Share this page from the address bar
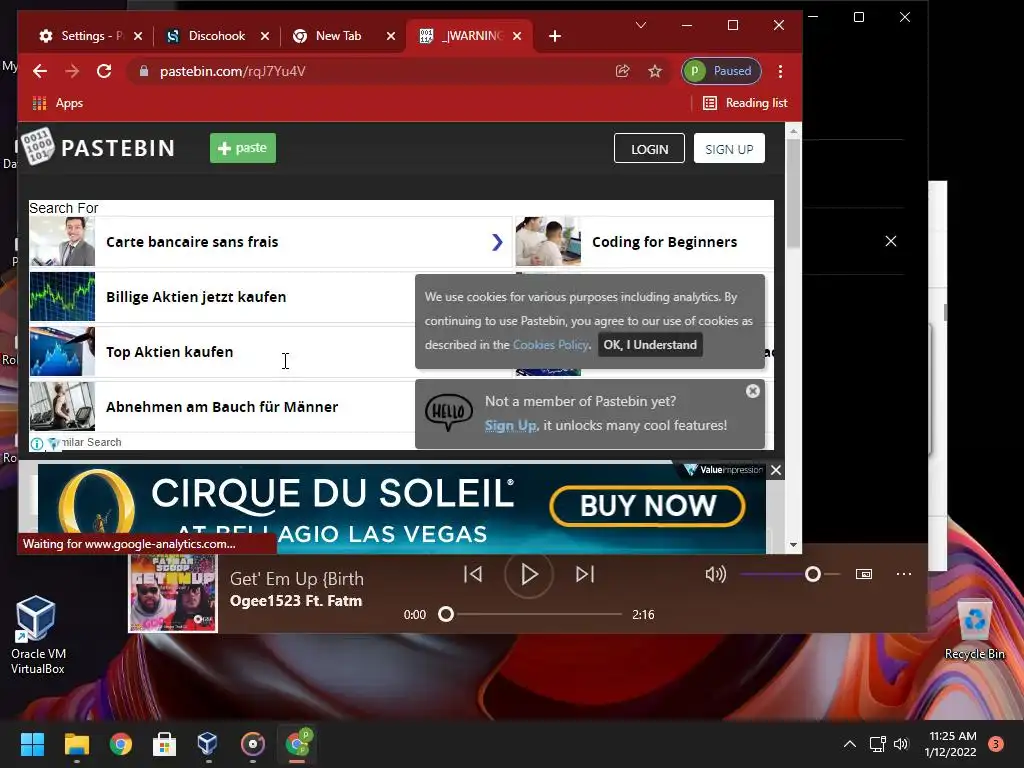Screen dimensions: 1024x768 622,71
